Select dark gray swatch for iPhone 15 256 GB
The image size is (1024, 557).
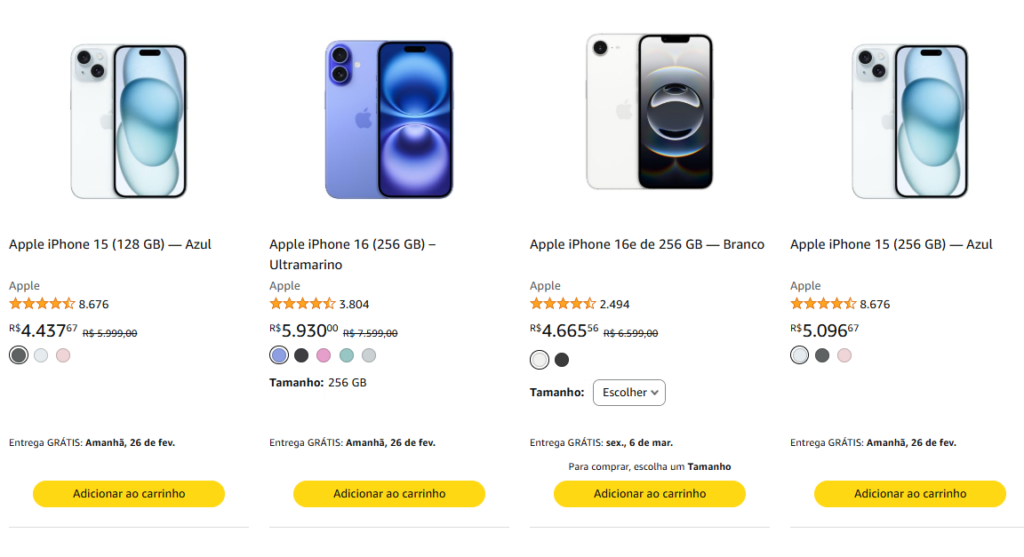pyautogui.click(x=822, y=355)
